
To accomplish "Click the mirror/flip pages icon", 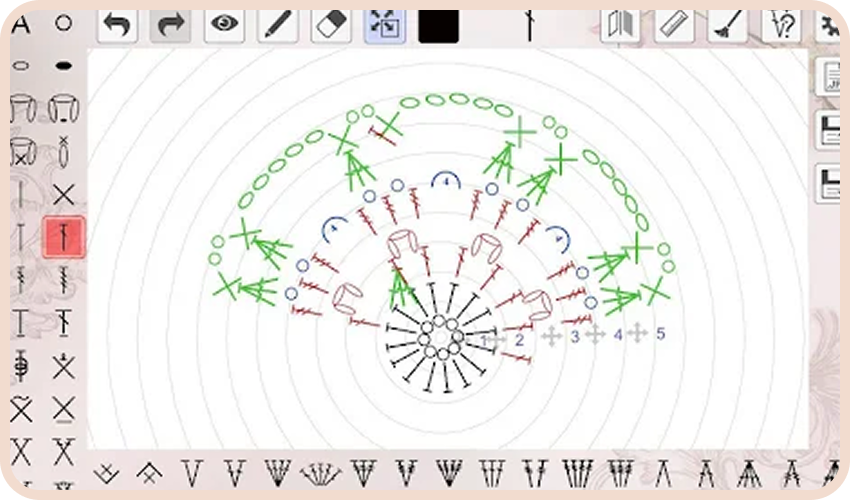I will click(x=620, y=25).
